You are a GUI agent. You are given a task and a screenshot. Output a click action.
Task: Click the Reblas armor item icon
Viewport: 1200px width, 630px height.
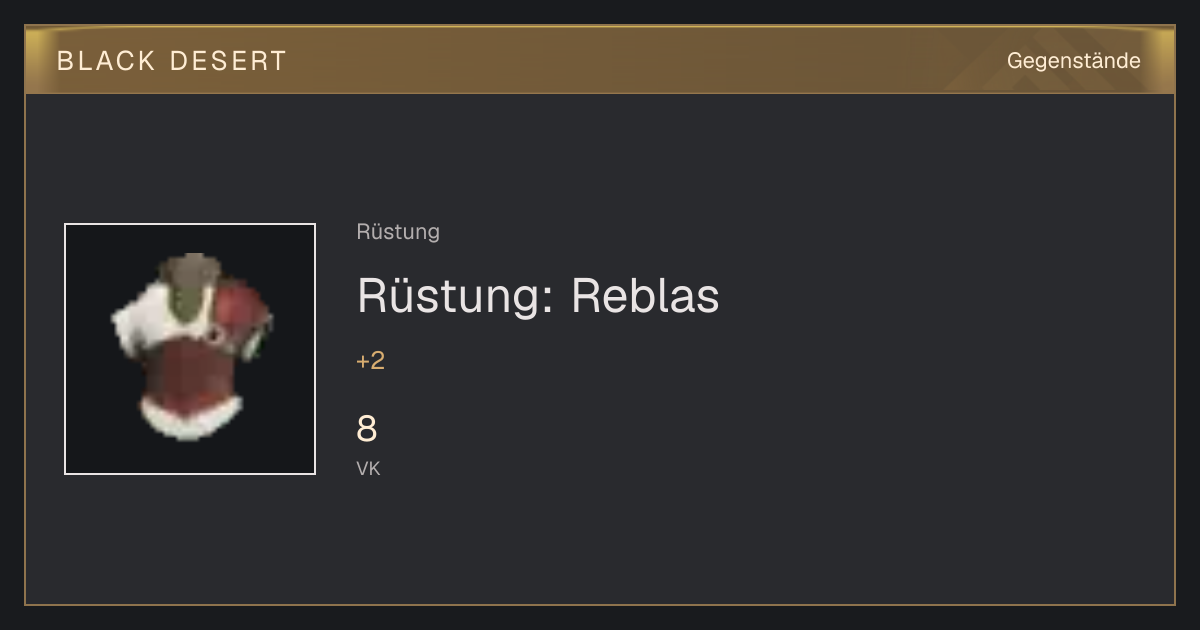click(x=190, y=348)
